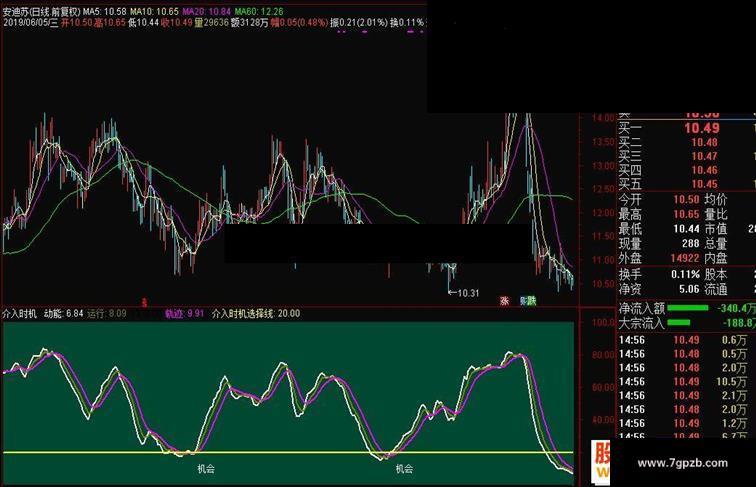The height and width of the screenshot is (487, 756).
Task: Click the 动能: 6.84 indicator value
Action: tap(64, 314)
